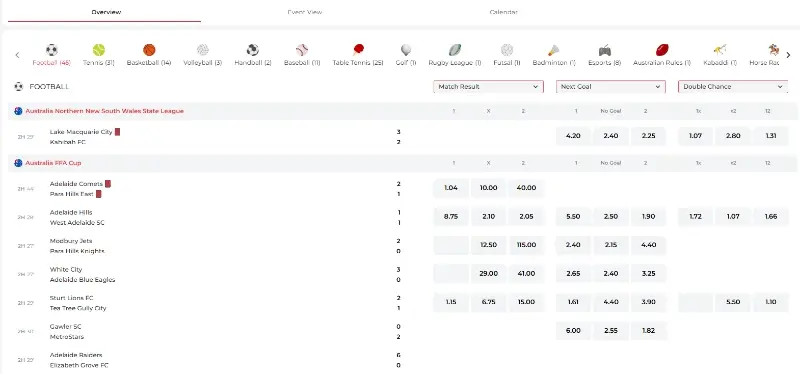Bet Para Hills East win at 40.00

pos(526,188)
